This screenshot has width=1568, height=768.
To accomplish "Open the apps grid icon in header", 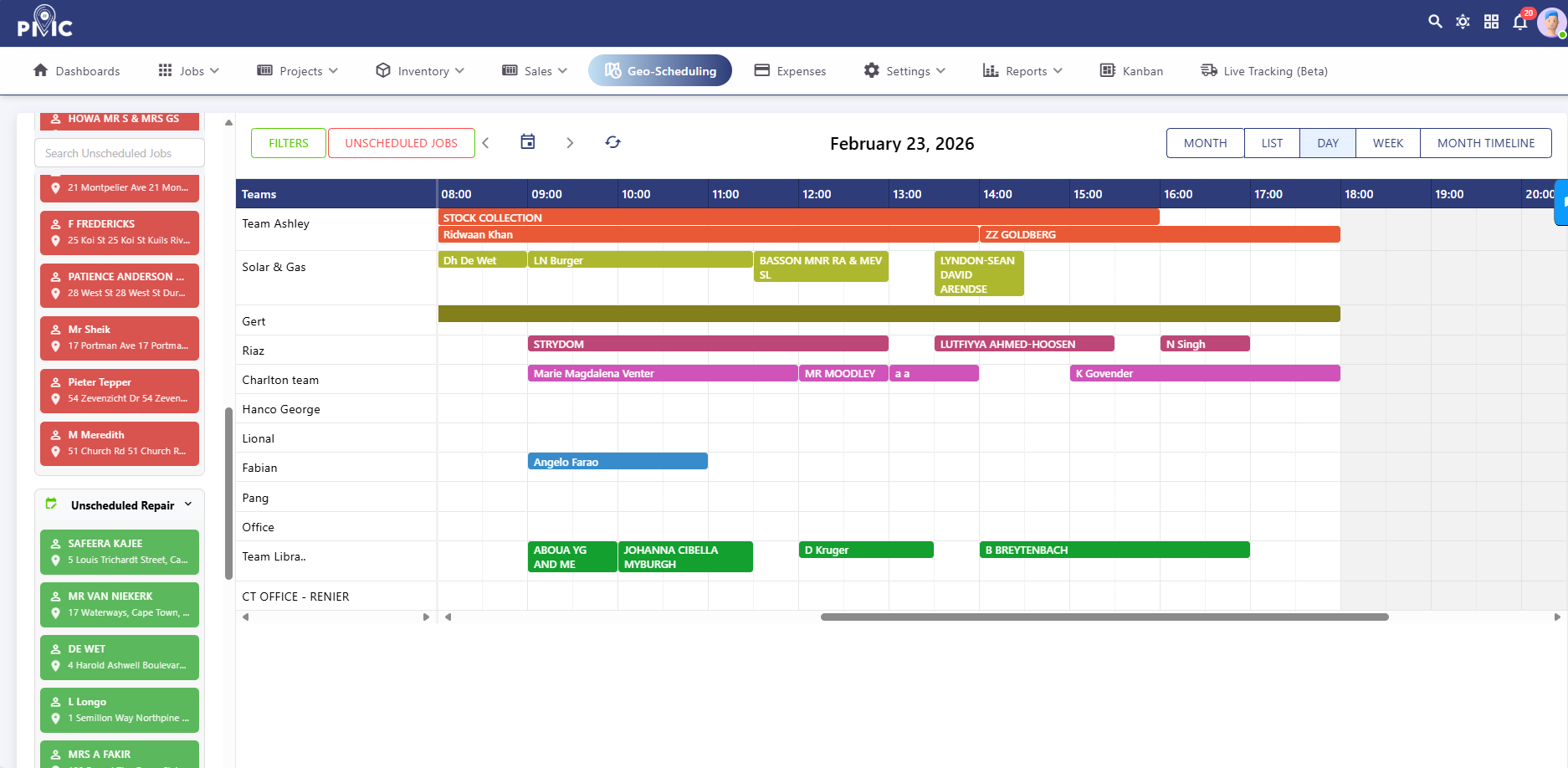I will 1491,22.
